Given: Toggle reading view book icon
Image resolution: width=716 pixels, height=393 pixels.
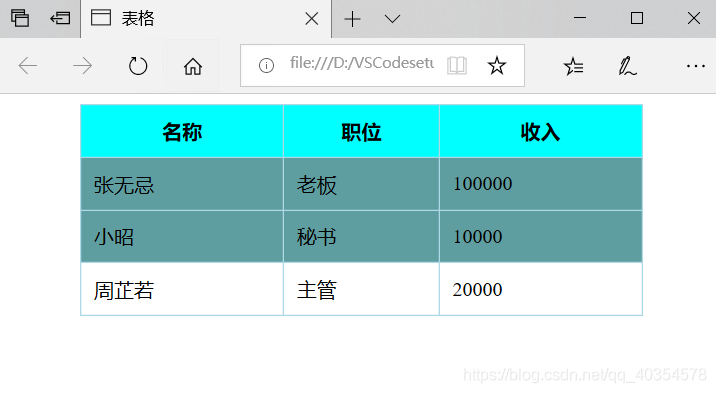Looking at the screenshot, I should point(457,65).
